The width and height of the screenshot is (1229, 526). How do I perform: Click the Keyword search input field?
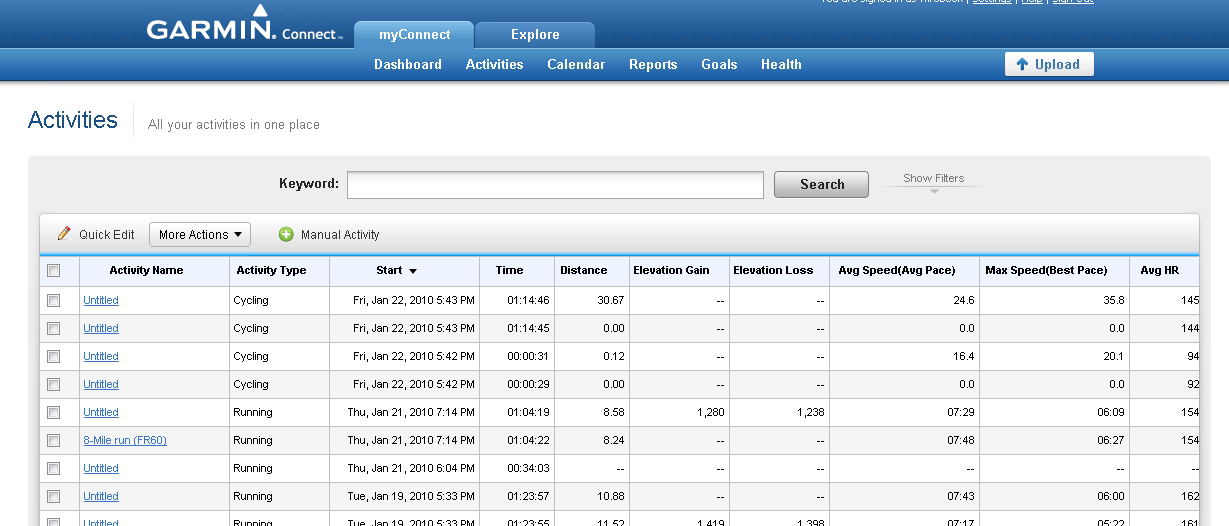click(x=555, y=185)
